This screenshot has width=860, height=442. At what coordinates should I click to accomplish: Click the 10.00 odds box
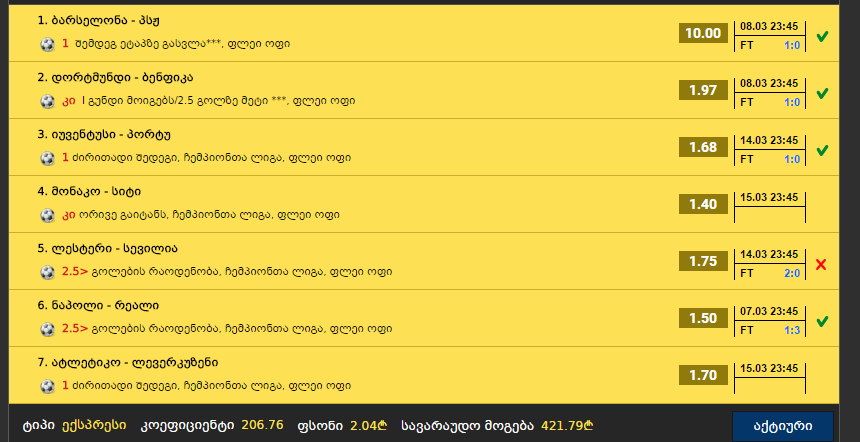click(x=703, y=33)
